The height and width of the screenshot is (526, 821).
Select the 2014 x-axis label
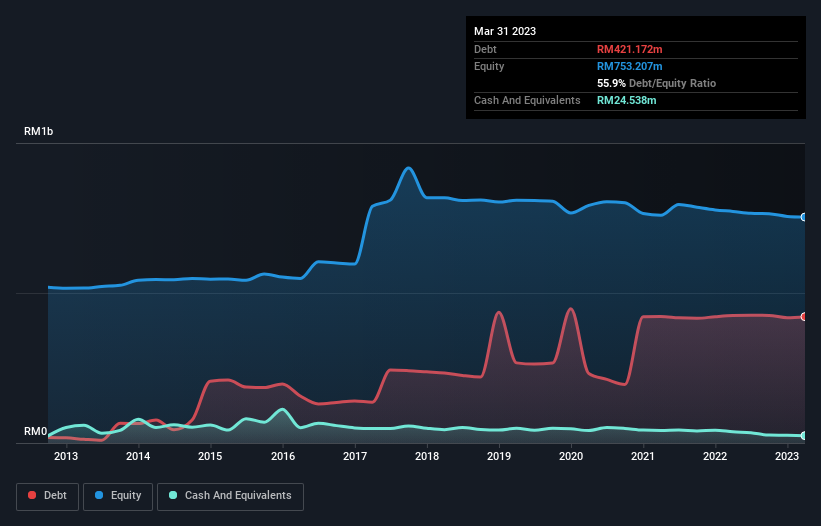coord(138,456)
